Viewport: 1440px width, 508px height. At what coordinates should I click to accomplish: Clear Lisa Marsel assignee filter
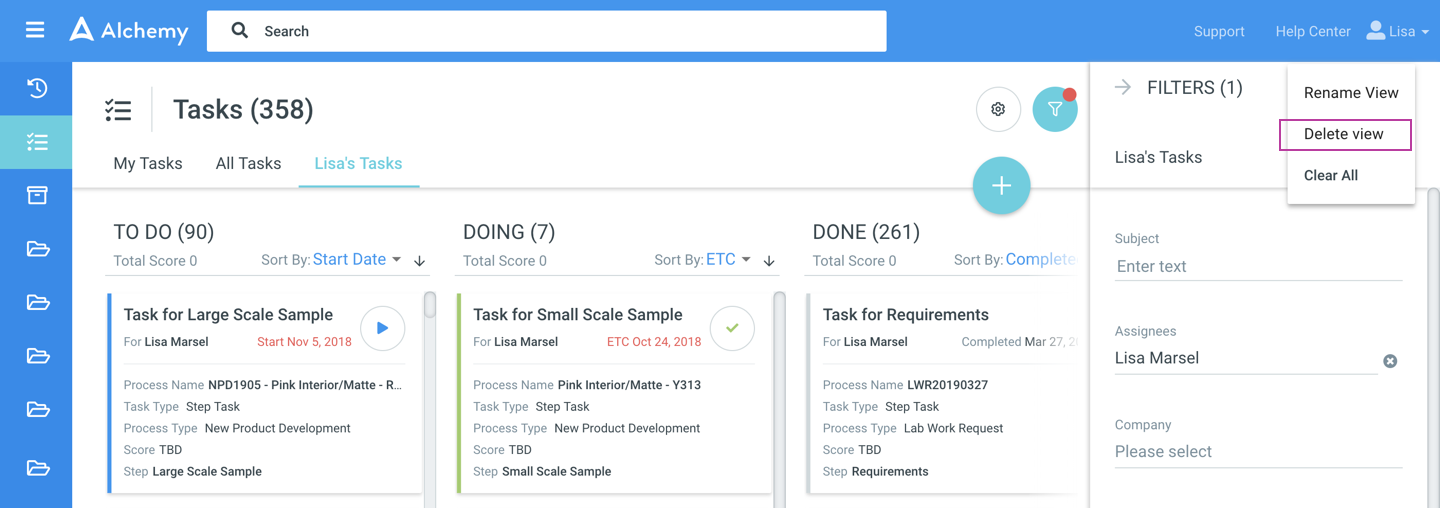click(x=1390, y=361)
